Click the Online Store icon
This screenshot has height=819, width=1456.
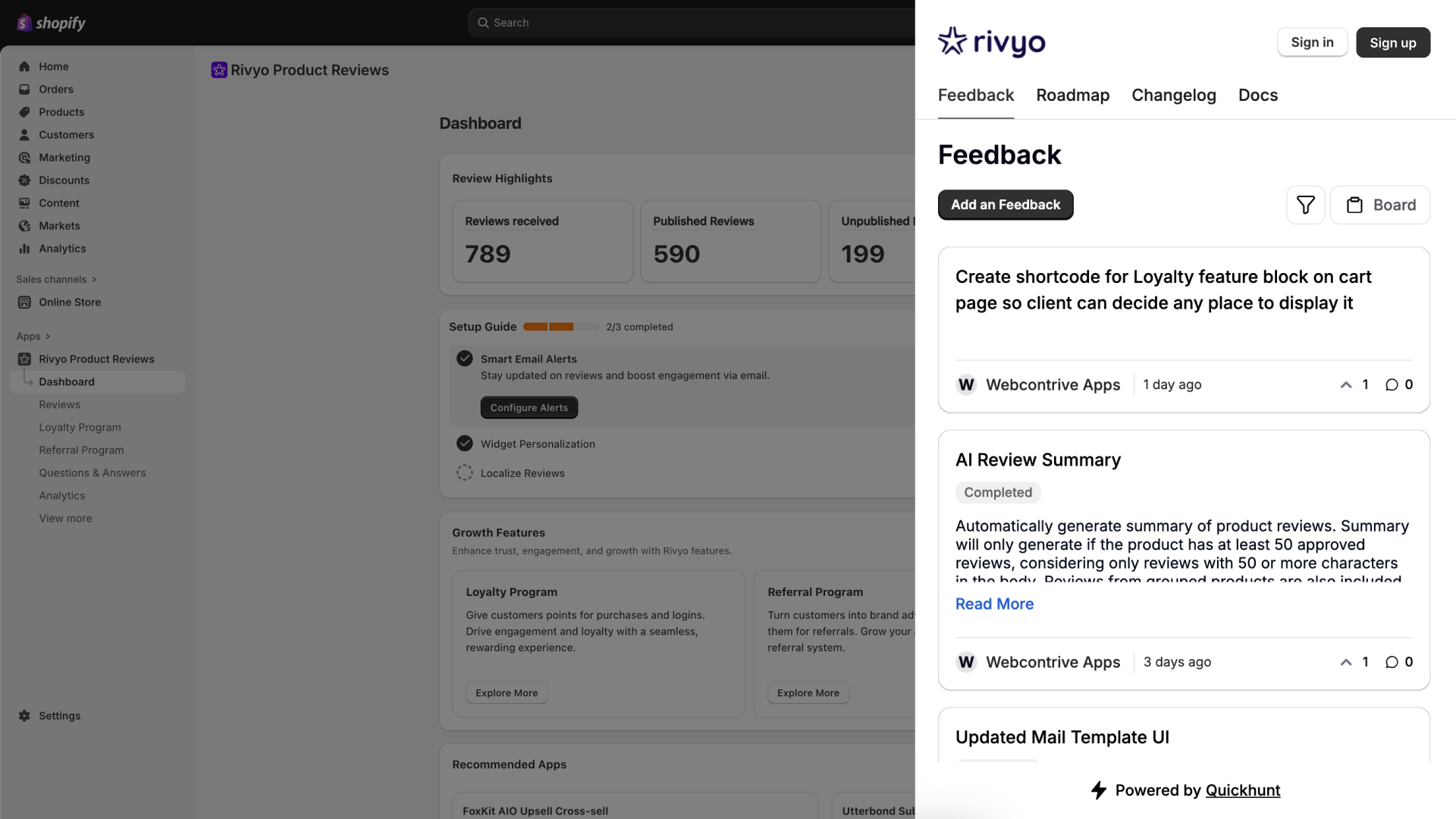pos(24,302)
